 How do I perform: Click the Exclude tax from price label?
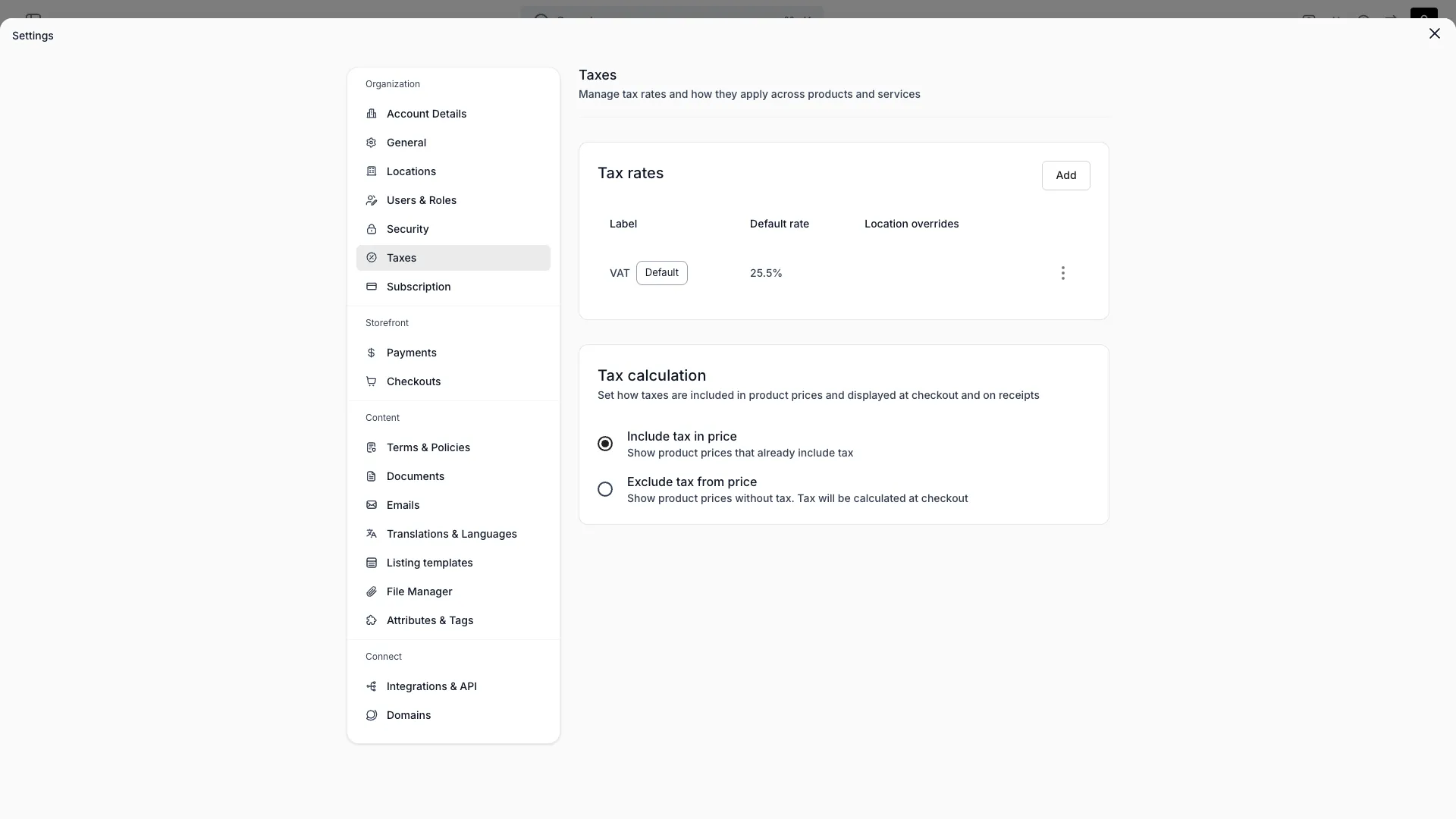pyautogui.click(x=692, y=482)
